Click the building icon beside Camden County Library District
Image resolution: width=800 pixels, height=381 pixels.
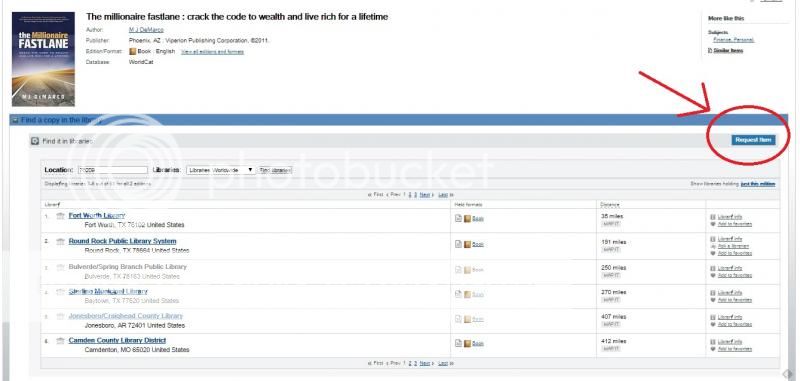[x=60, y=341]
